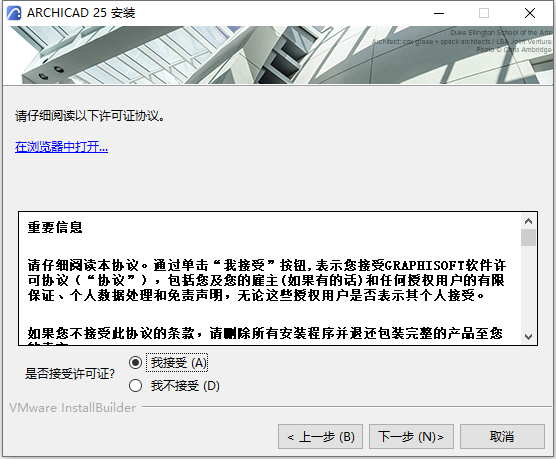556x459 pixels.
Task: Click the license text scrollbar thumb
Action: pos(528,238)
